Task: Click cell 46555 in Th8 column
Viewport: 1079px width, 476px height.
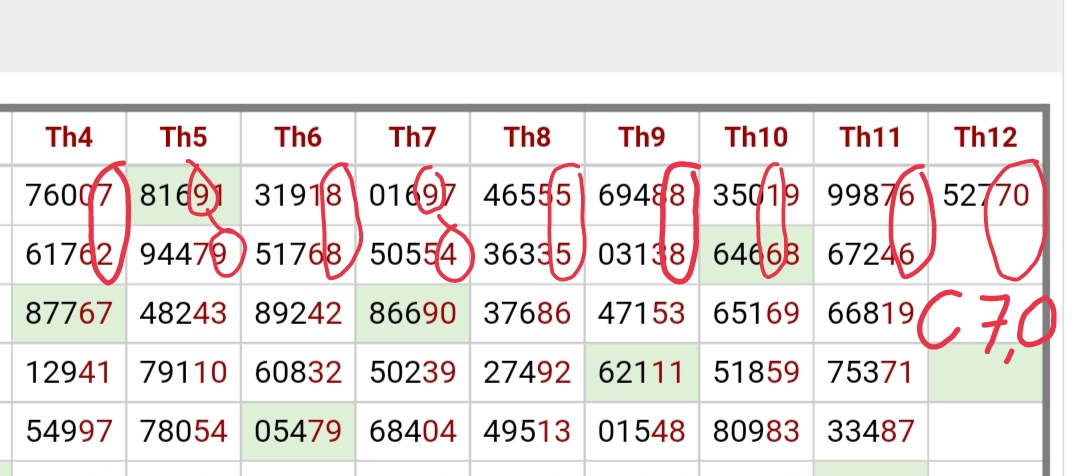Action: coord(527,196)
